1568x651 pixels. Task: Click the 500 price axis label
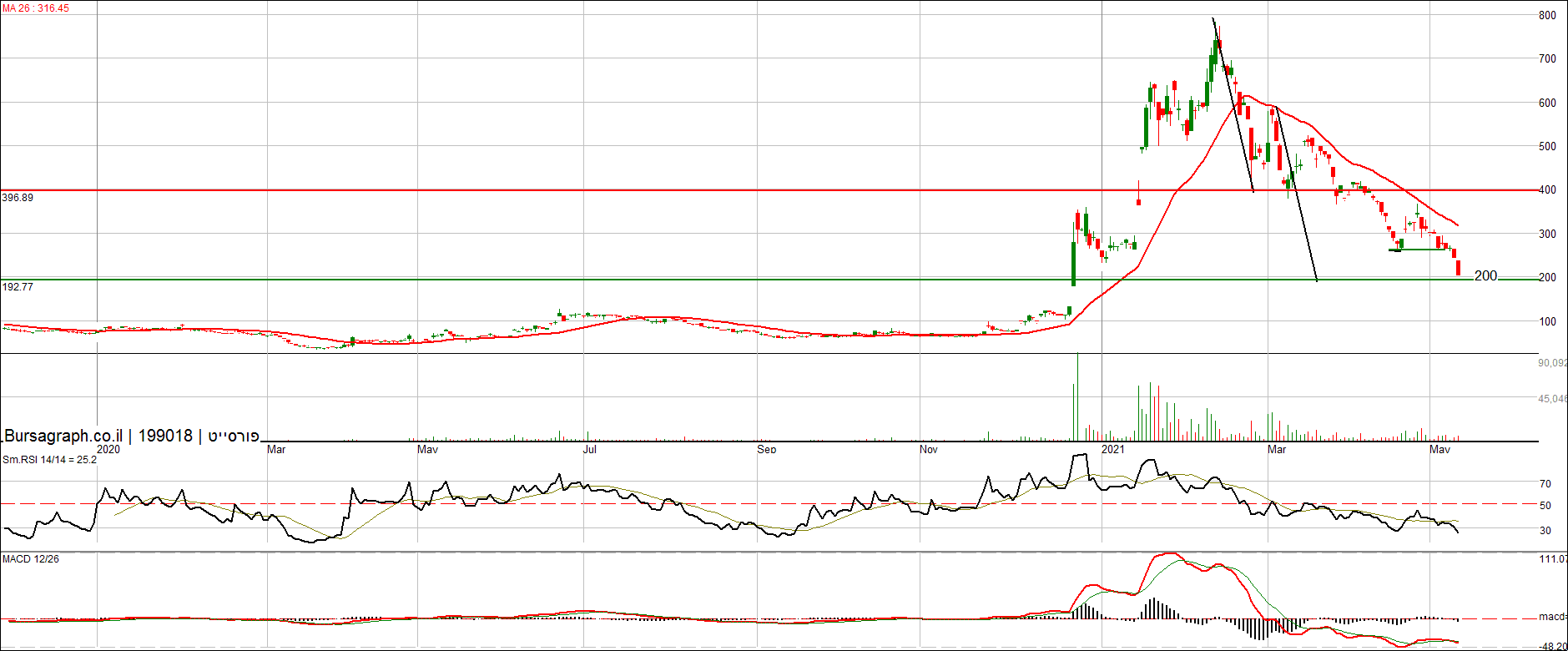pyautogui.click(x=1547, y=146)
